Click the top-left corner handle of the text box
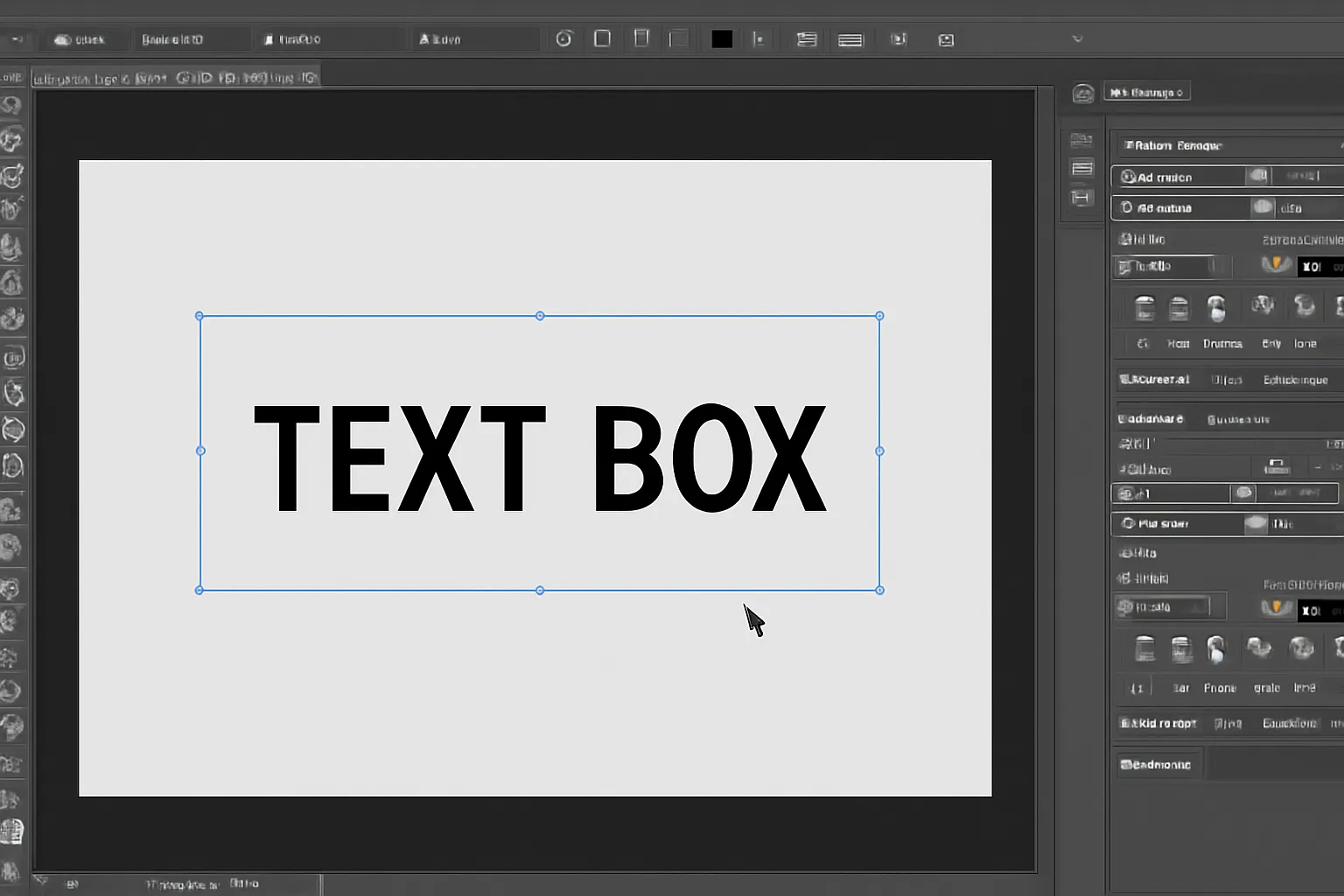Screen dimensions: 1344x896 point(199,316)
